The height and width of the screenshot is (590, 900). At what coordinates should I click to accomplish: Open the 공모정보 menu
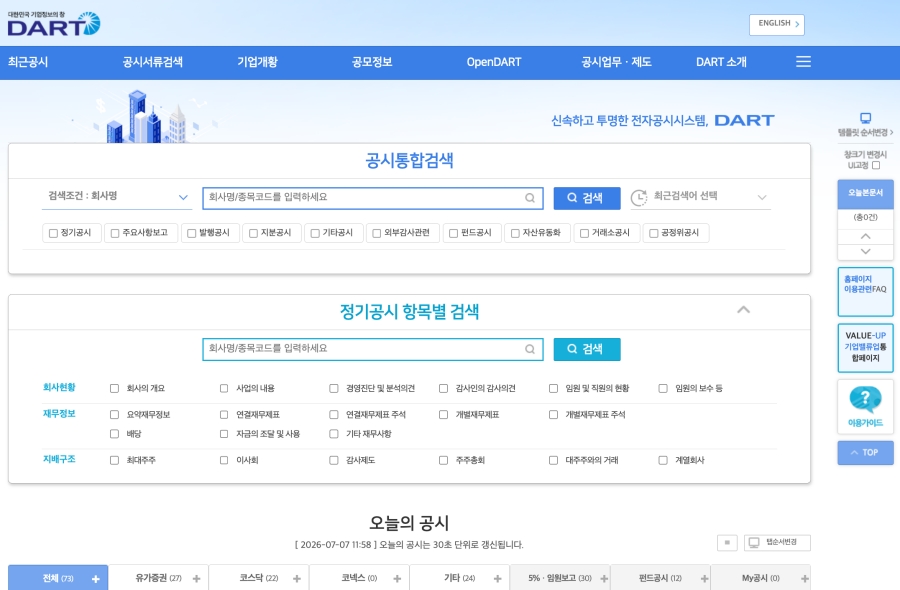coord(372,62)
